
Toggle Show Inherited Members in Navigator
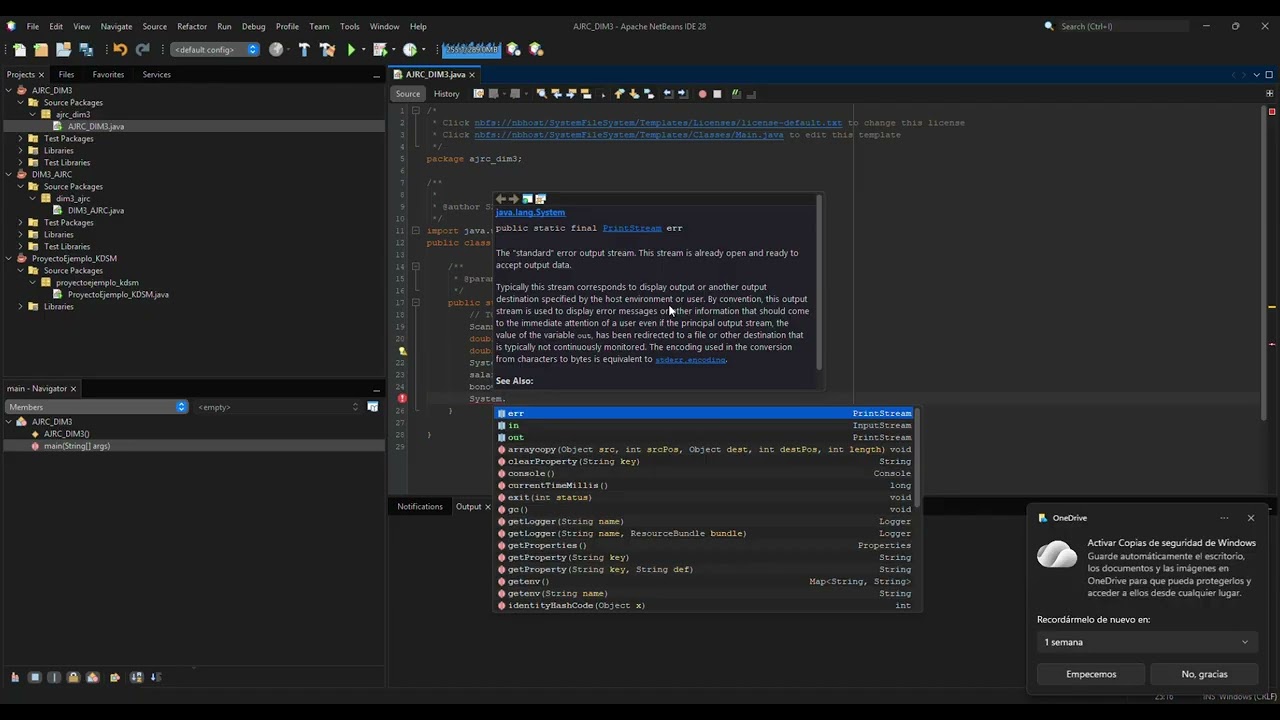click(x=14, y=677)
